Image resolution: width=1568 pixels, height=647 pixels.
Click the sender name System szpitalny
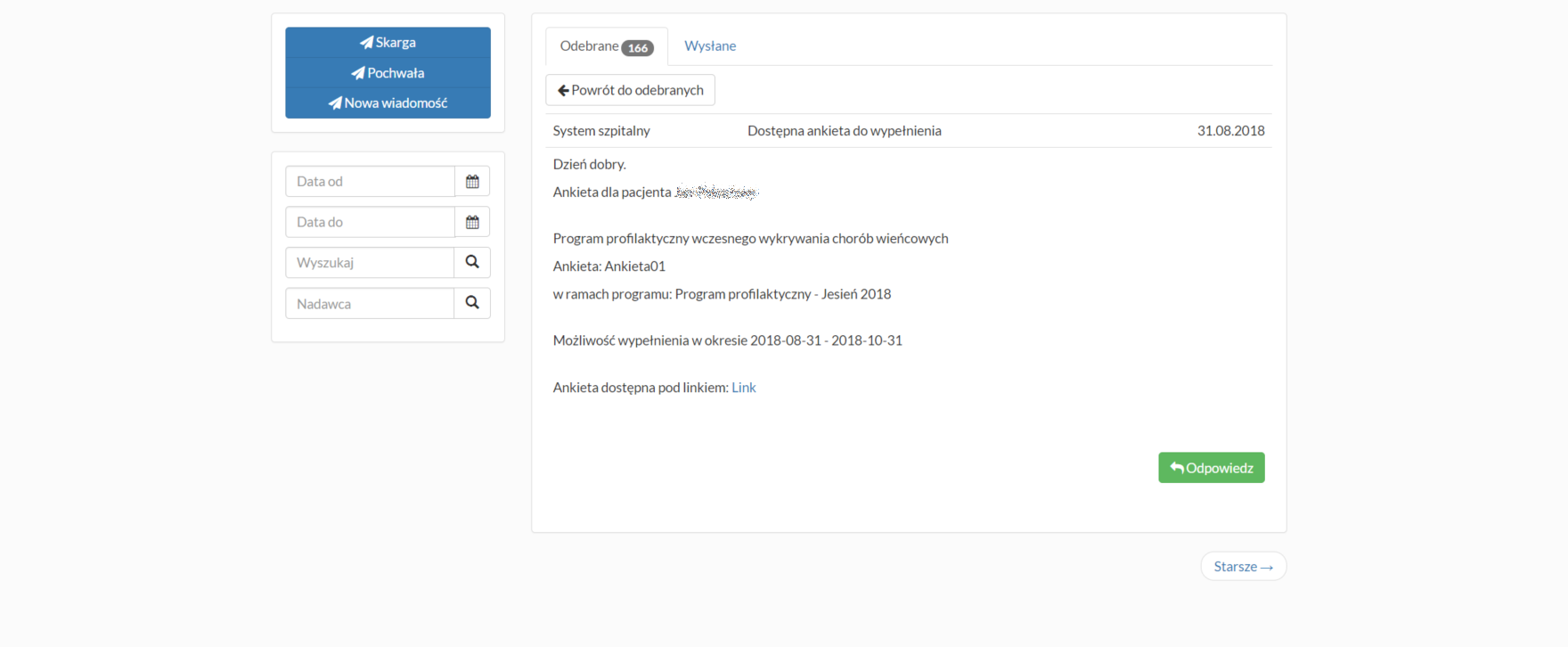tap(601, 131)
